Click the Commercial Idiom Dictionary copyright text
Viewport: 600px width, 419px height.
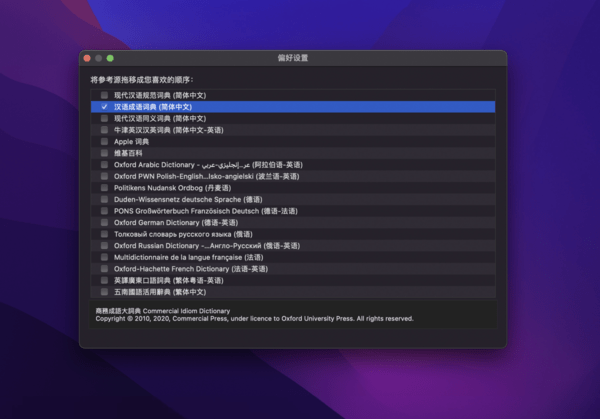pos(254,315)
